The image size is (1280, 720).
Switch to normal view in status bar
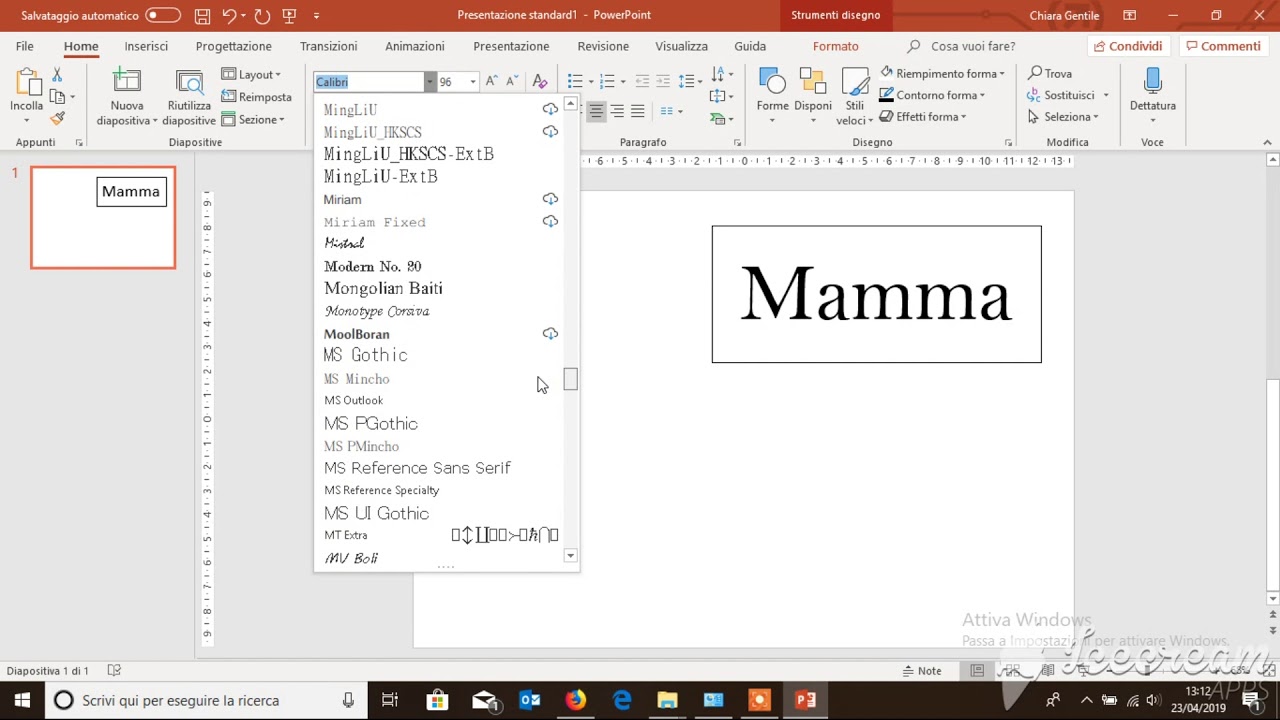pyautogui.click(x=977, y=671)
